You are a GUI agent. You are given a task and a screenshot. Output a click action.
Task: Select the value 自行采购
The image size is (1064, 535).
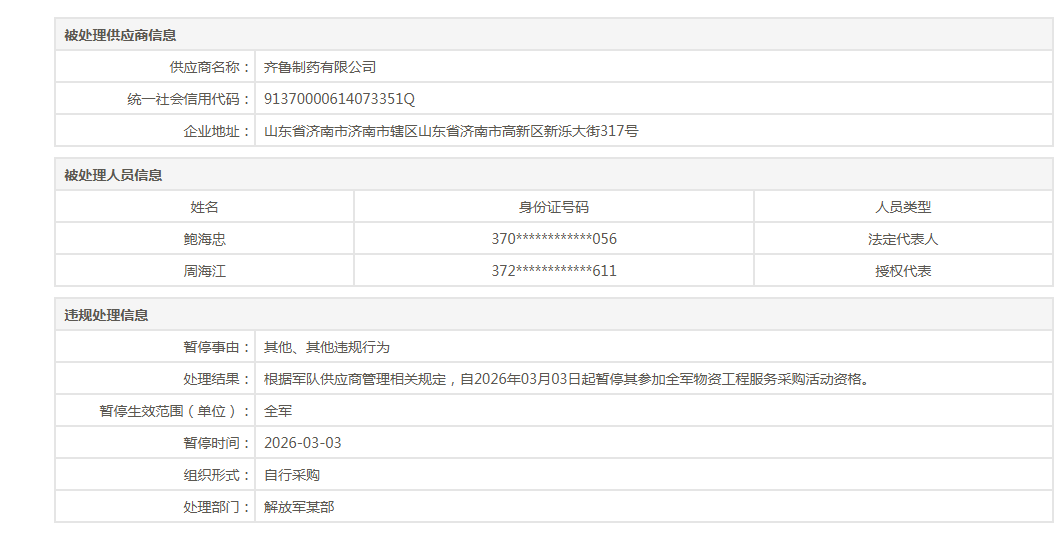coord(292,475)
